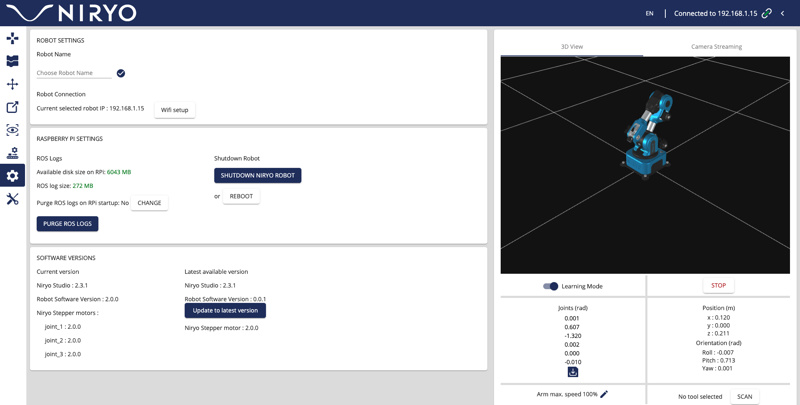This screenshot has height=405, width=800.
Task: Click 'joint_2 : 2.0.0' entry
Action: coord(63,341)
